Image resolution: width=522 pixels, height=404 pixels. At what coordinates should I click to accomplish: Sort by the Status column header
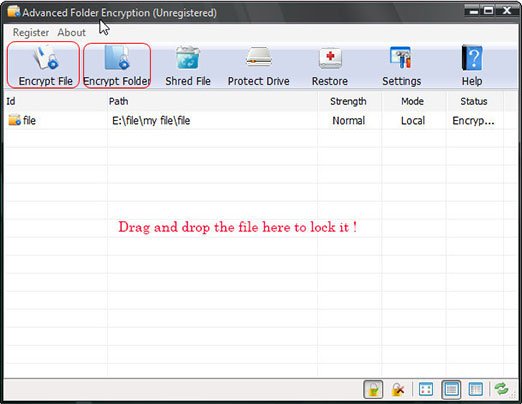[474, 101]
